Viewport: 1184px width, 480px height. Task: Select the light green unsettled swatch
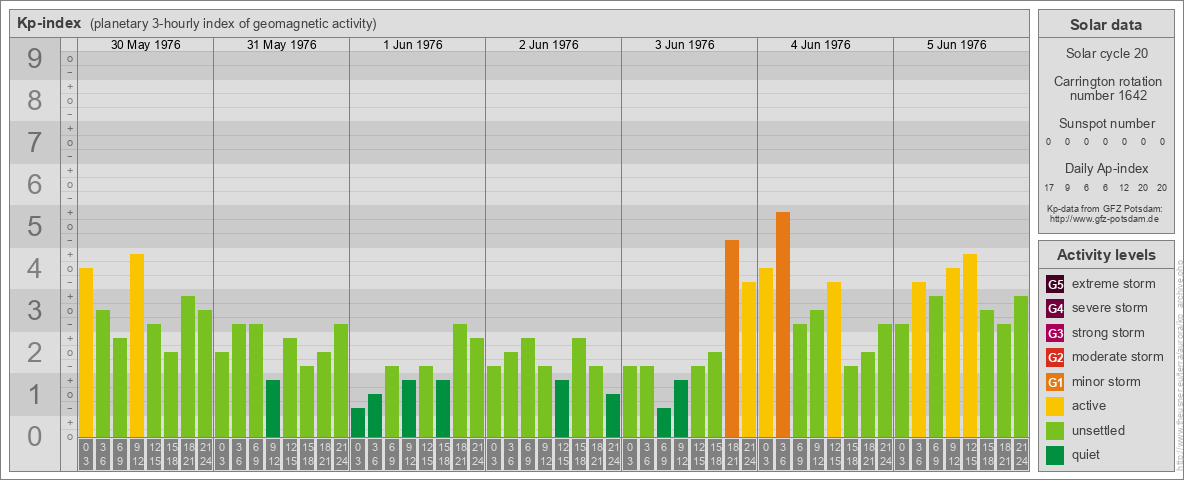(x=1055, y=430)
